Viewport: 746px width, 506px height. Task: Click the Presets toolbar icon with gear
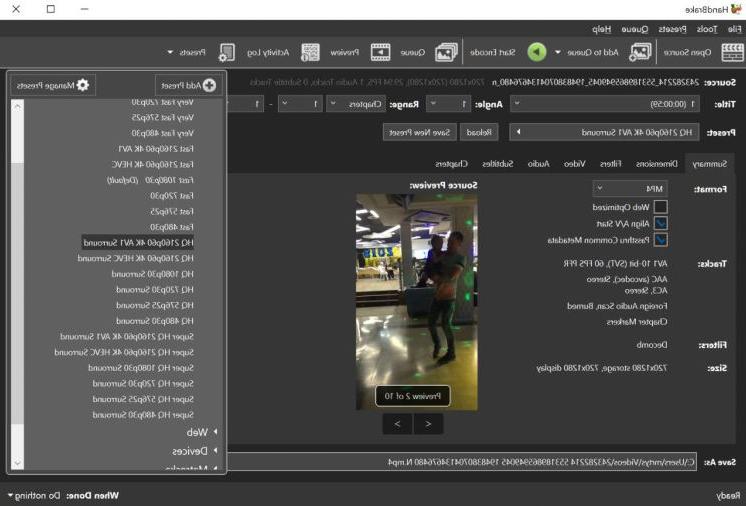227,52
